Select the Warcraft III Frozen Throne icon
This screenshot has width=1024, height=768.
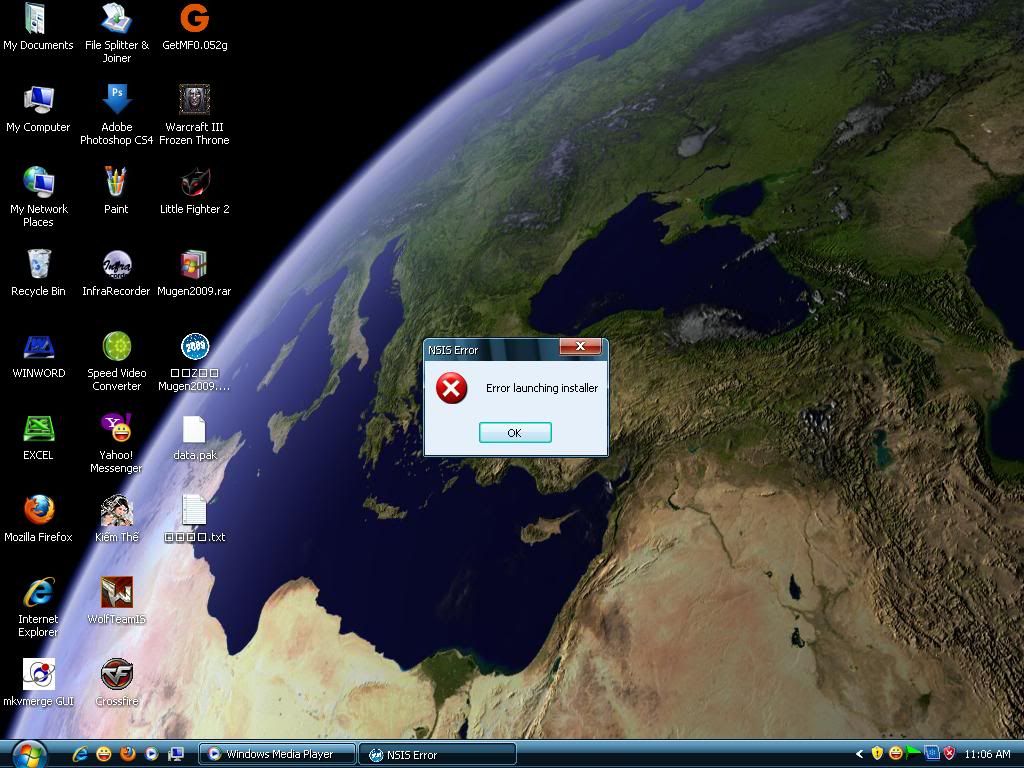(x=195, y=114)
